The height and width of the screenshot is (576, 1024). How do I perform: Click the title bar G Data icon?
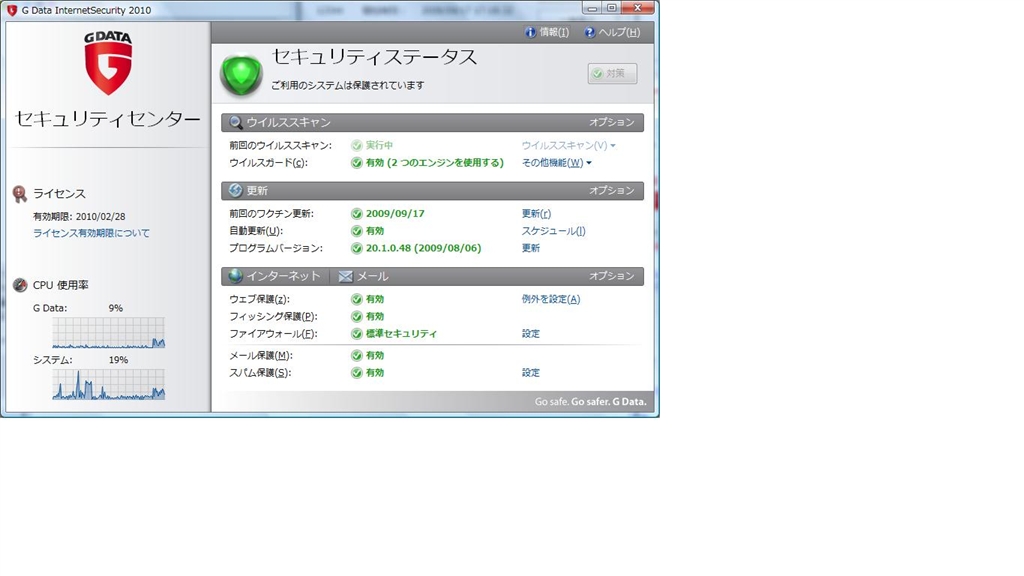click(x=12, y=10)
